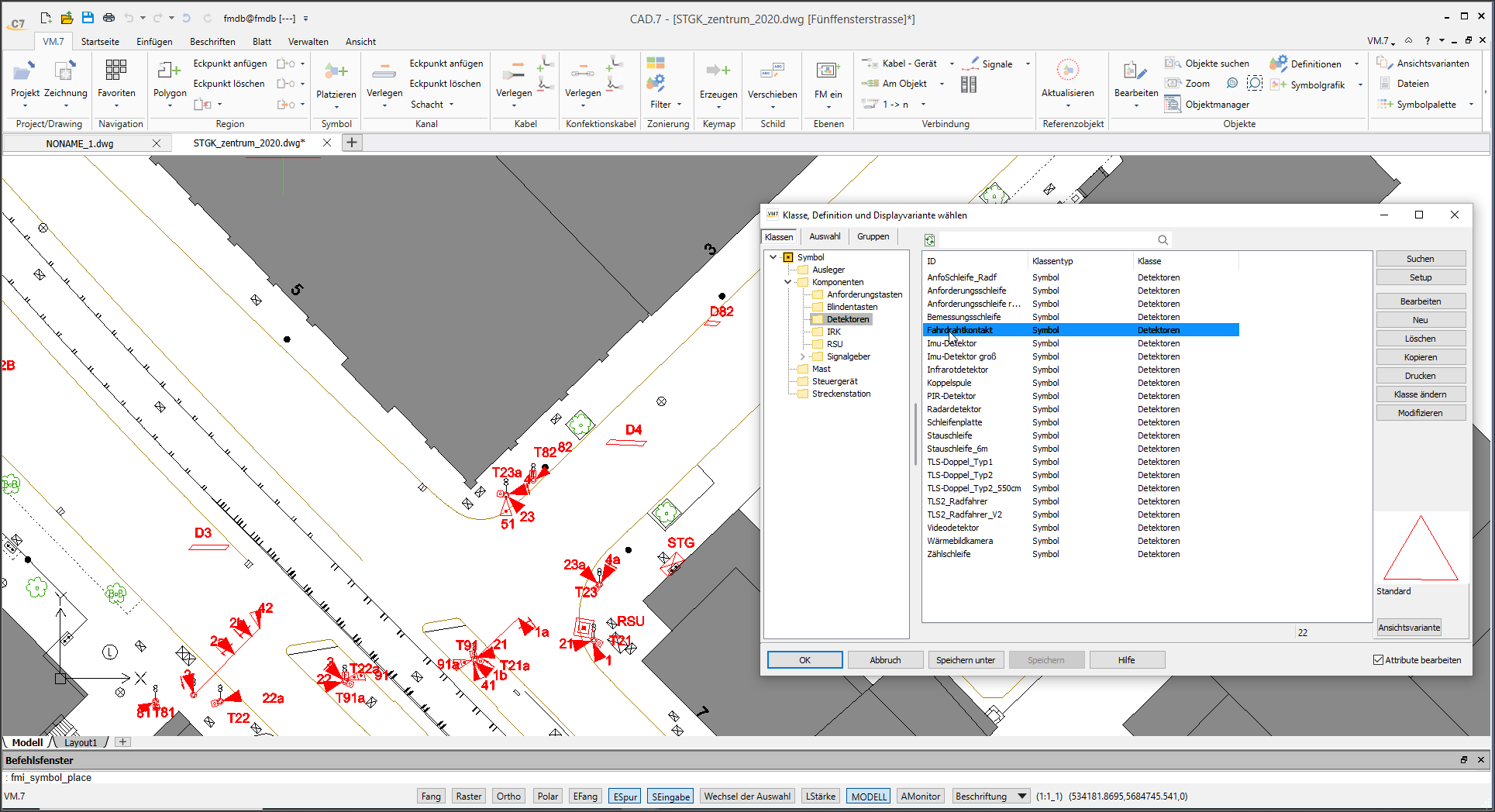Open the Symbolpalette

click(1417, 105)
